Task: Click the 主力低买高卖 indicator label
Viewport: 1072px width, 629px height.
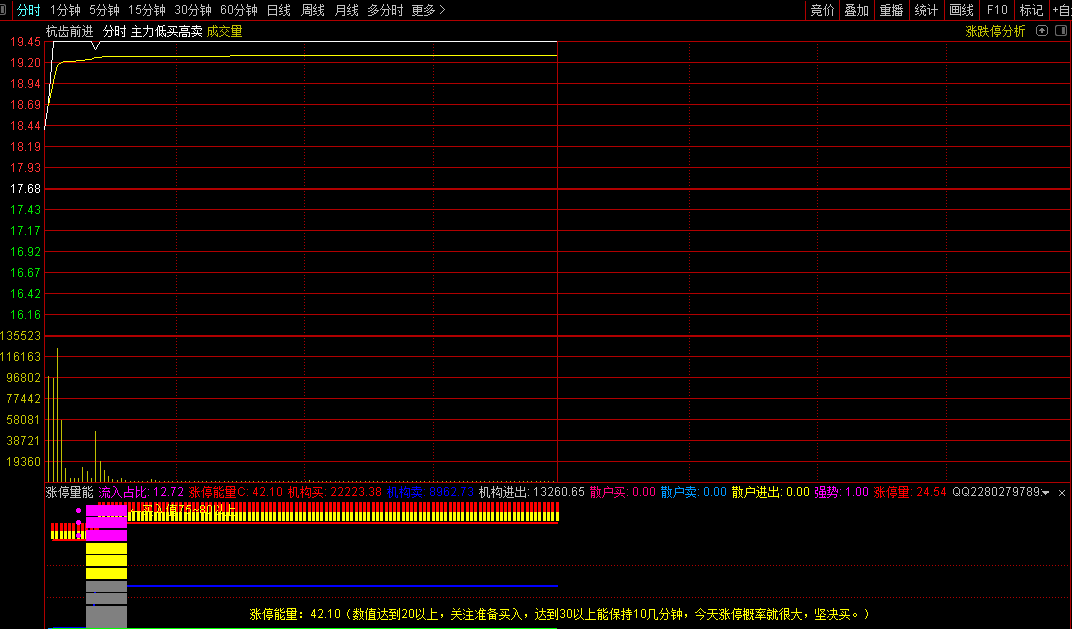Action: pos(166,31)
